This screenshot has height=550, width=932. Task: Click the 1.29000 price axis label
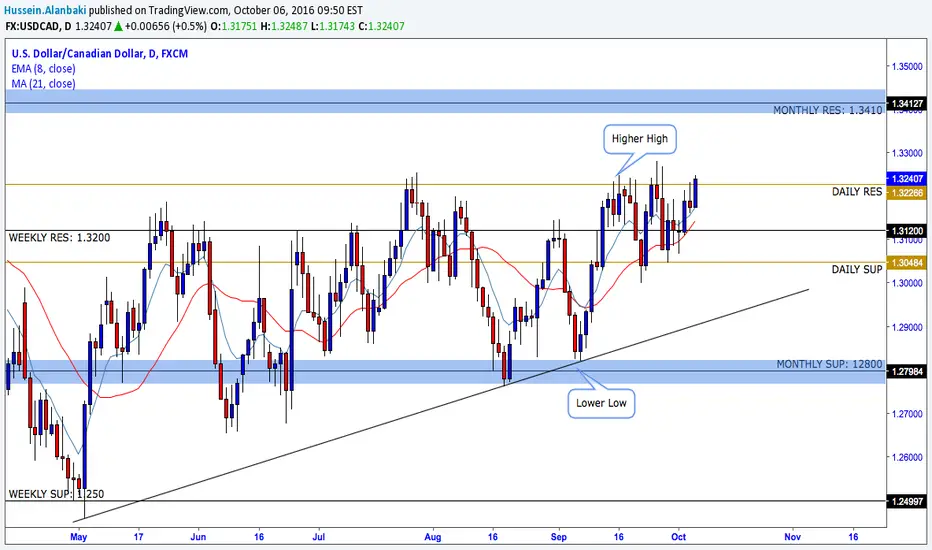pyautogui.click(x=907, y=327)
